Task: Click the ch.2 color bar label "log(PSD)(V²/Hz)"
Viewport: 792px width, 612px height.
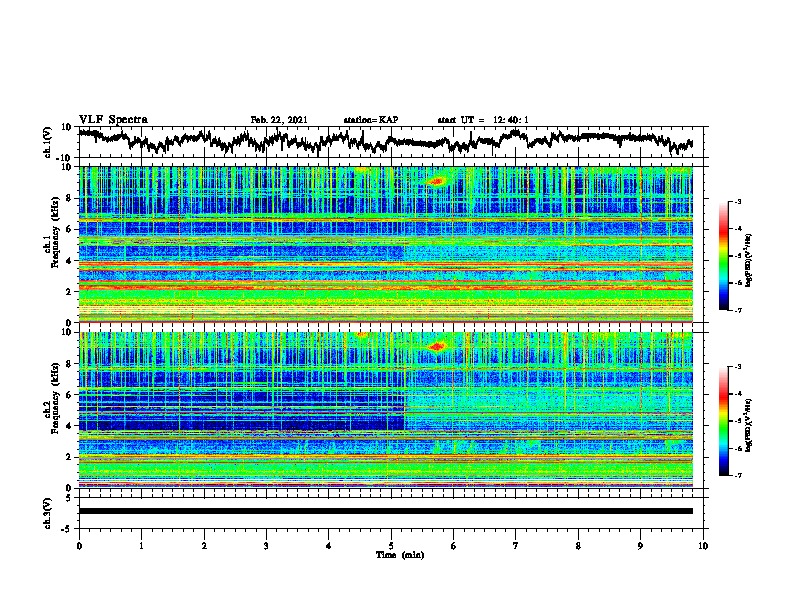Action: coord(748,425)
